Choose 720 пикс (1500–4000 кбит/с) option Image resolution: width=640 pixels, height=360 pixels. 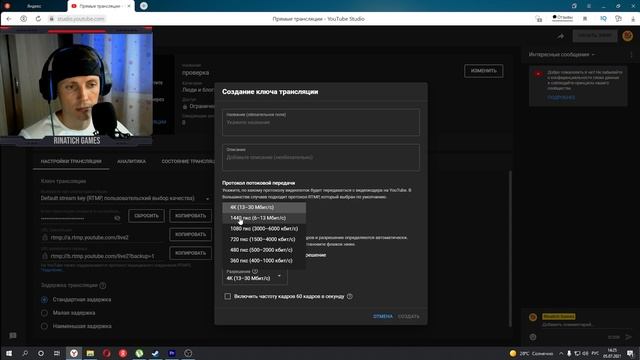(264, 239)
